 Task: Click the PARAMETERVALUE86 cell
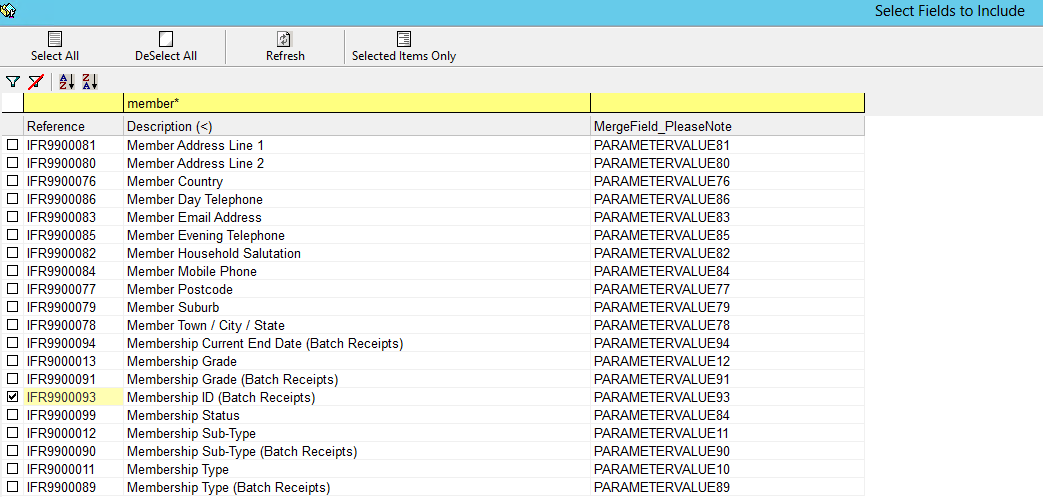[x=728, y=199]
